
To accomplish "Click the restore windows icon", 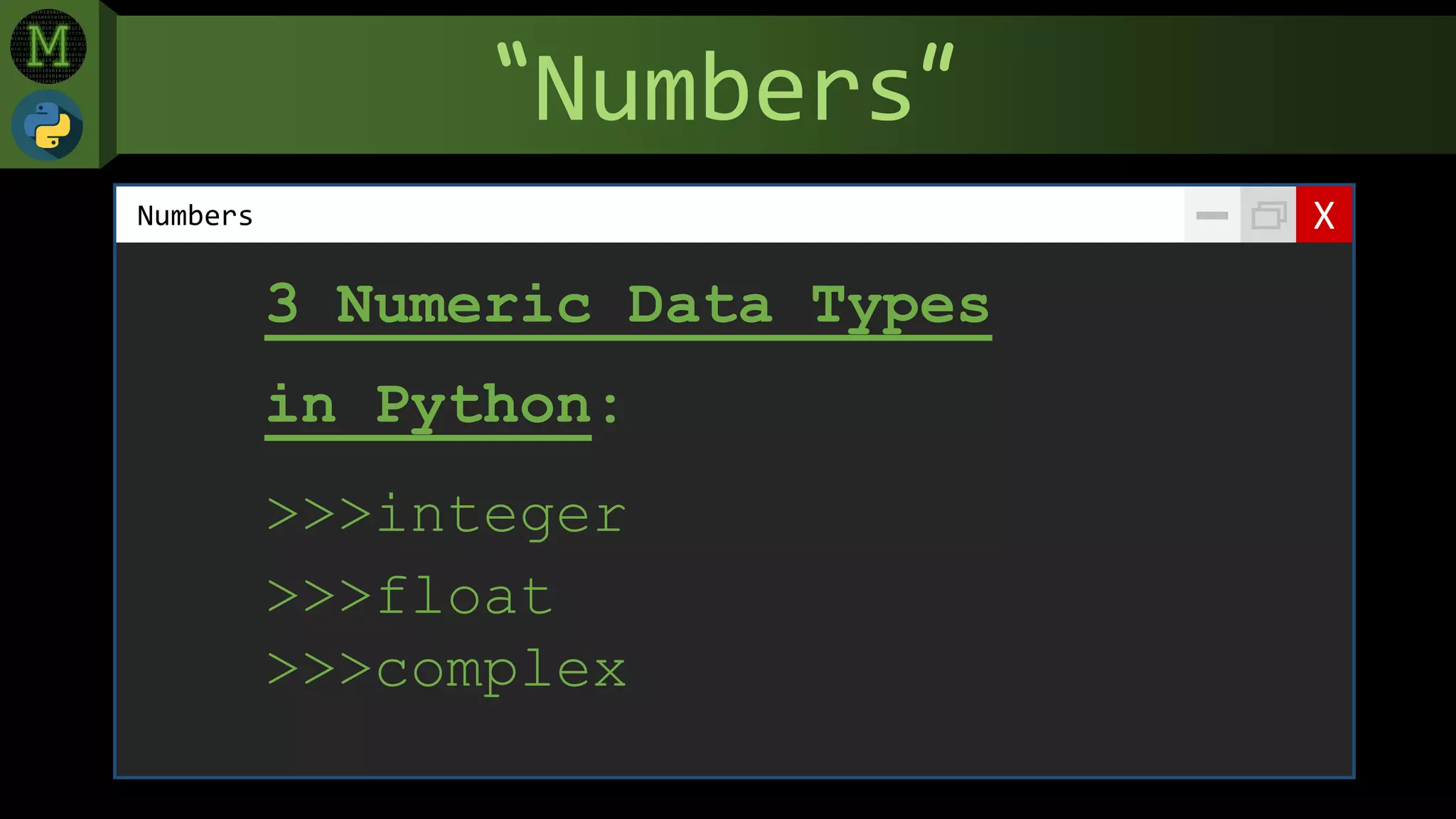I will point(1268,215).
